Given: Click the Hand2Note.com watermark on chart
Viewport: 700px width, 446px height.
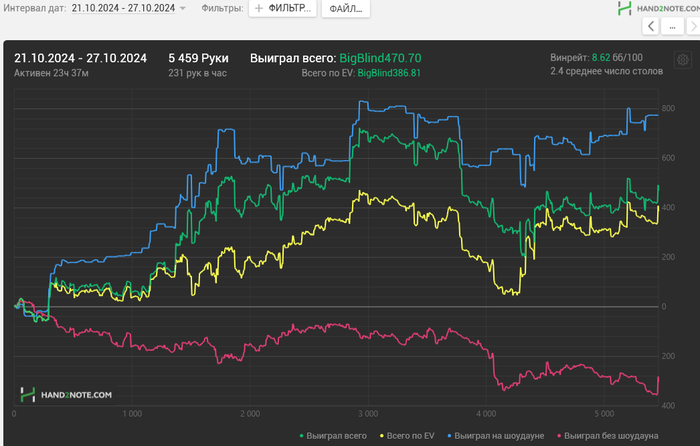Looking at the screenshot, I should point(67,395).
